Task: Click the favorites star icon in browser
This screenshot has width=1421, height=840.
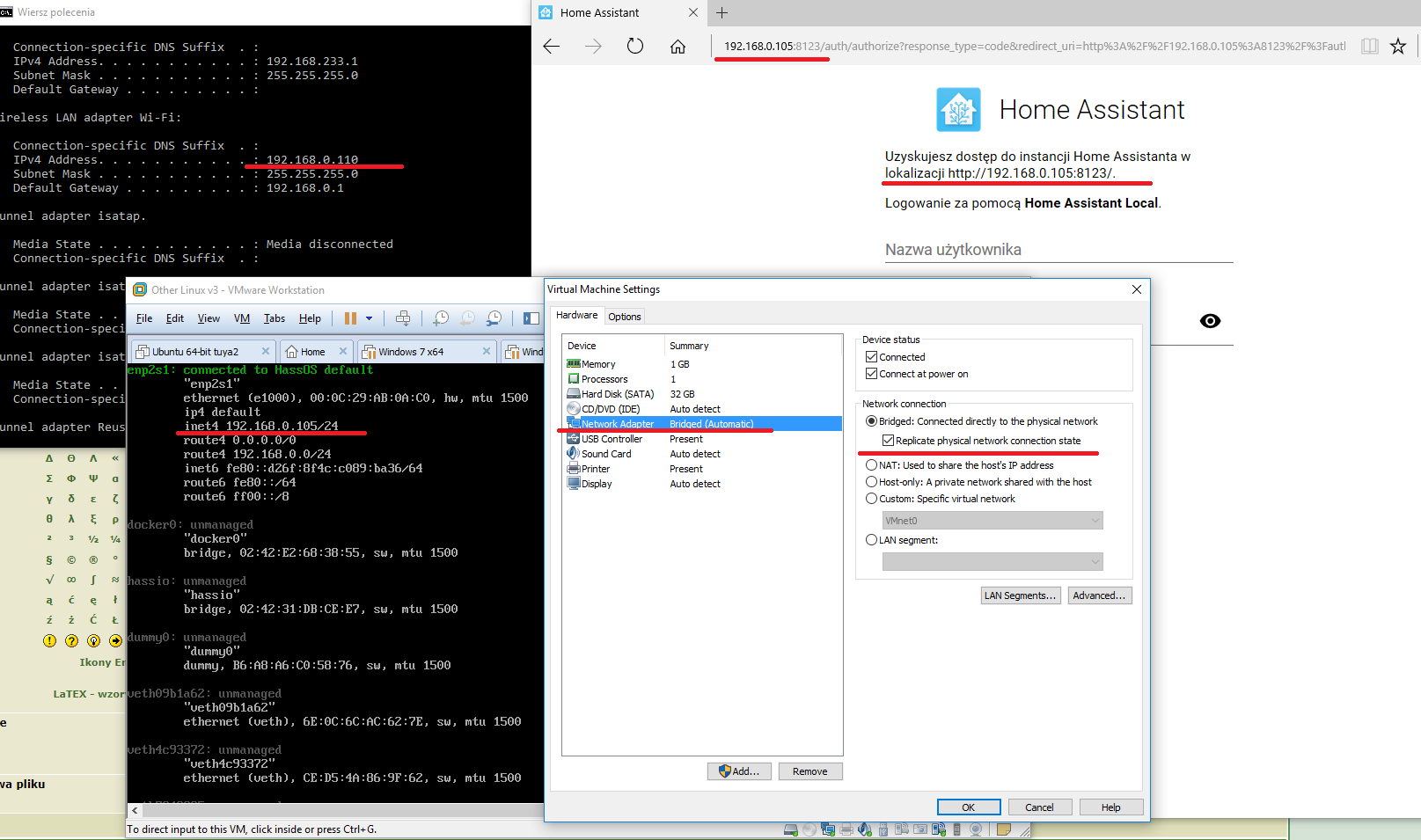Action: 1398,47
